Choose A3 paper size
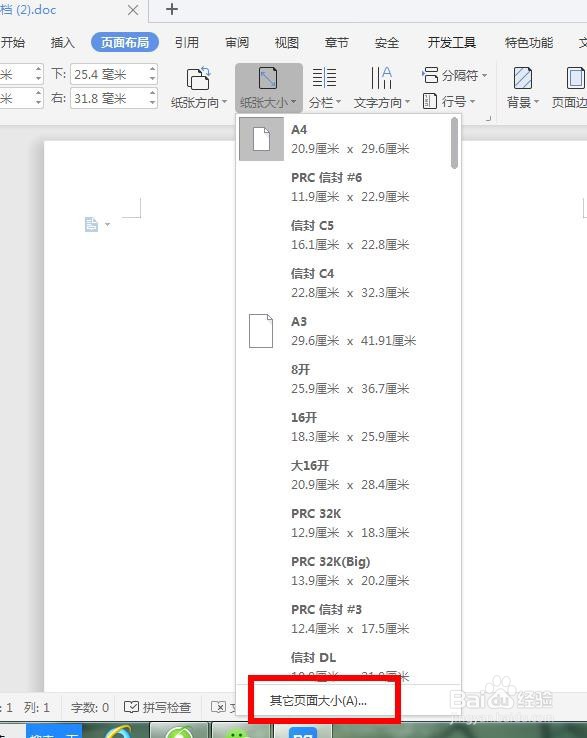This screenshot has width=587, height=738. pos(344,331)
